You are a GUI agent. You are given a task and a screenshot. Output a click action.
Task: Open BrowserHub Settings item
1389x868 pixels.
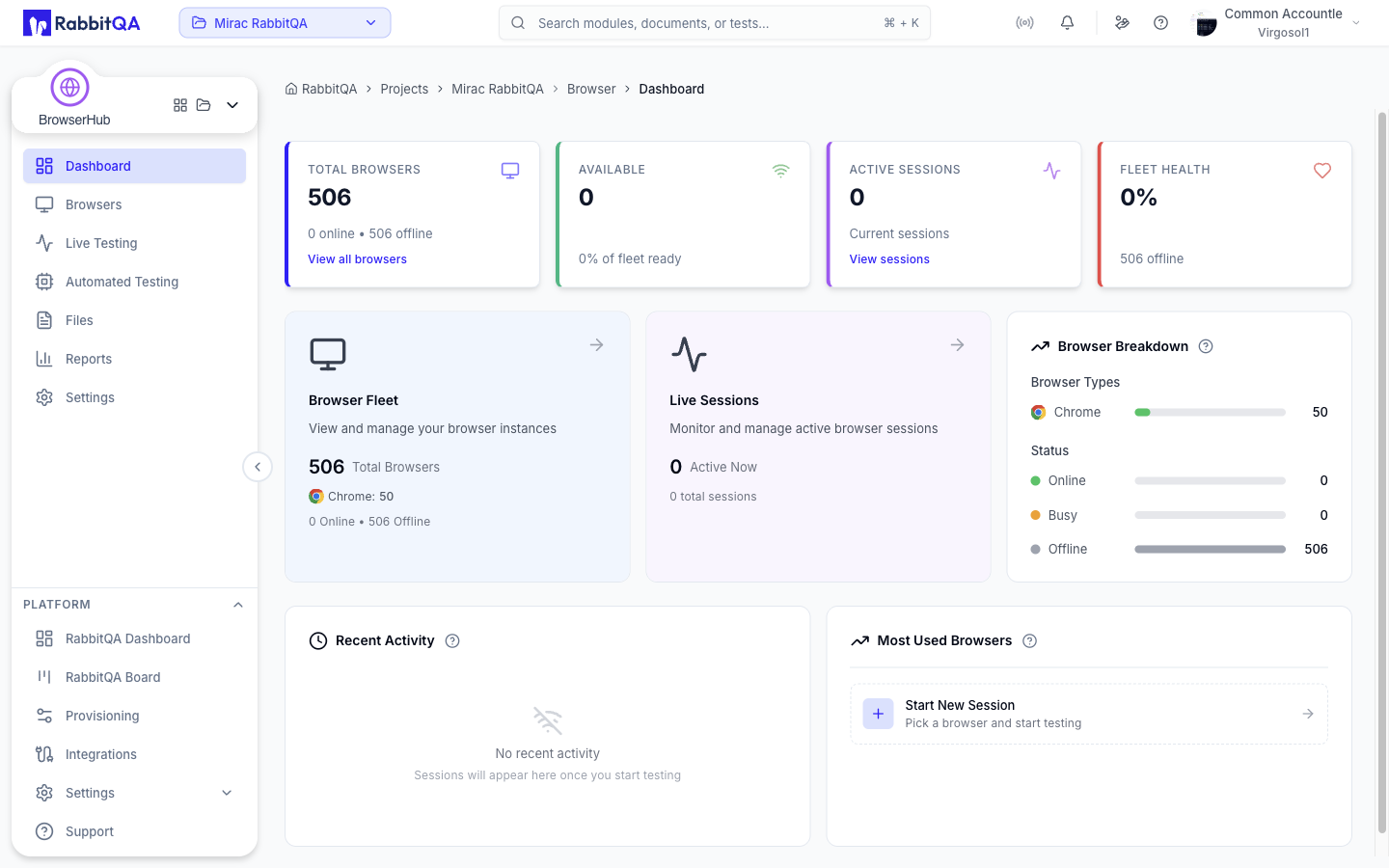click(x=134, y=397)
